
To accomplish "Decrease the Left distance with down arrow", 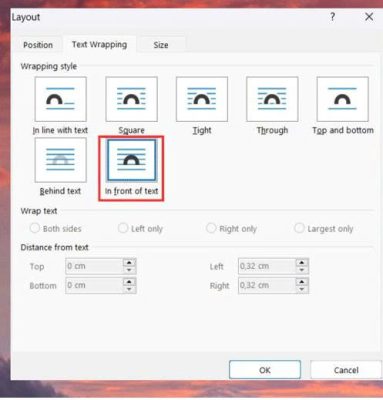I will tap(302, 270).
